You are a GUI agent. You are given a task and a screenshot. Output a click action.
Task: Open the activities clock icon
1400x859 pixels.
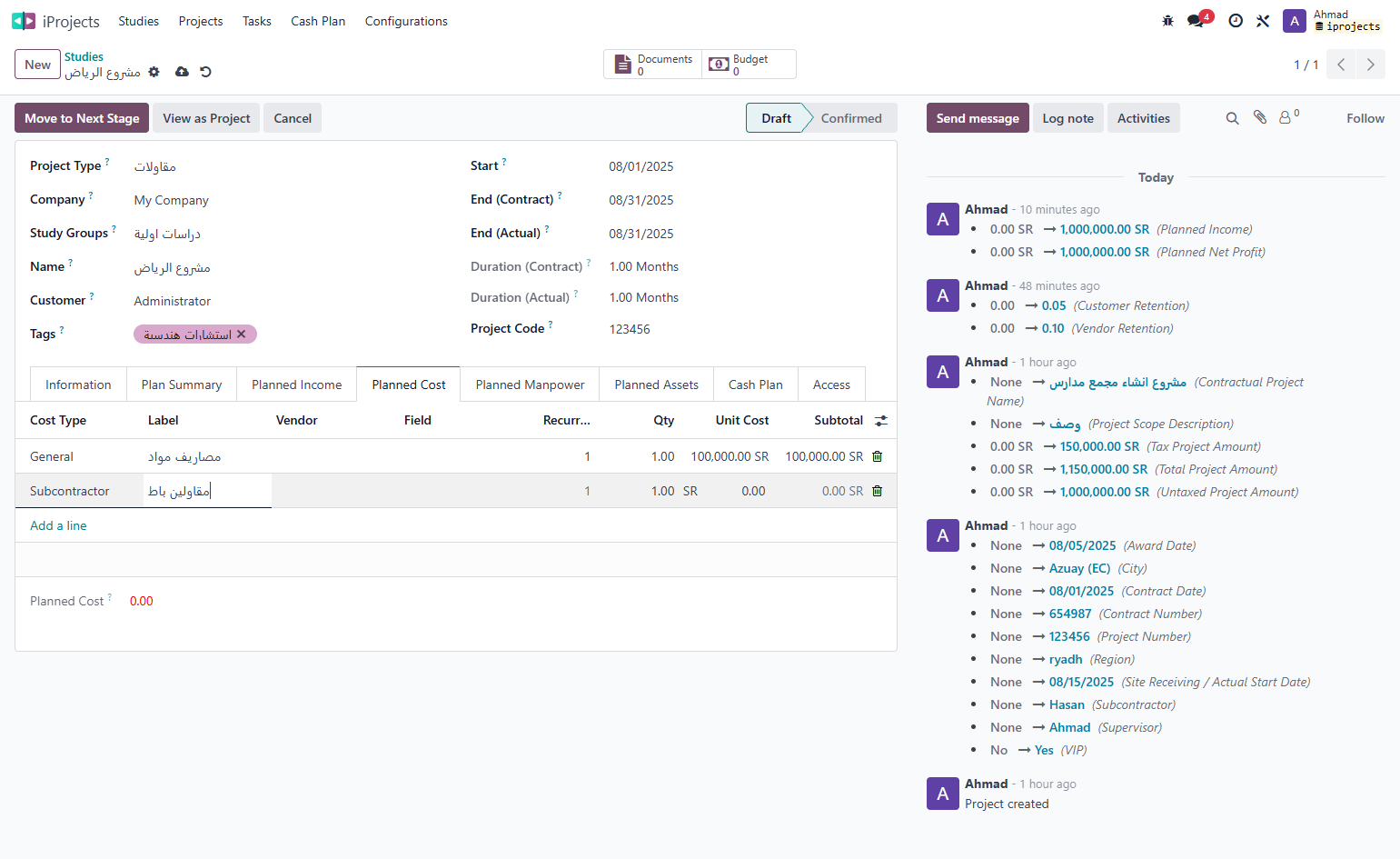(1236, 21)
